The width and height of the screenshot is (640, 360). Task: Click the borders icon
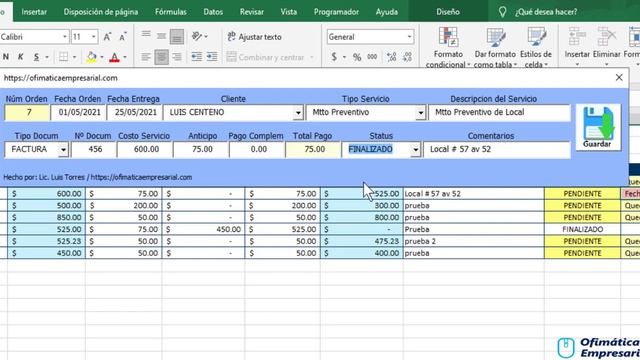[63, 57]
